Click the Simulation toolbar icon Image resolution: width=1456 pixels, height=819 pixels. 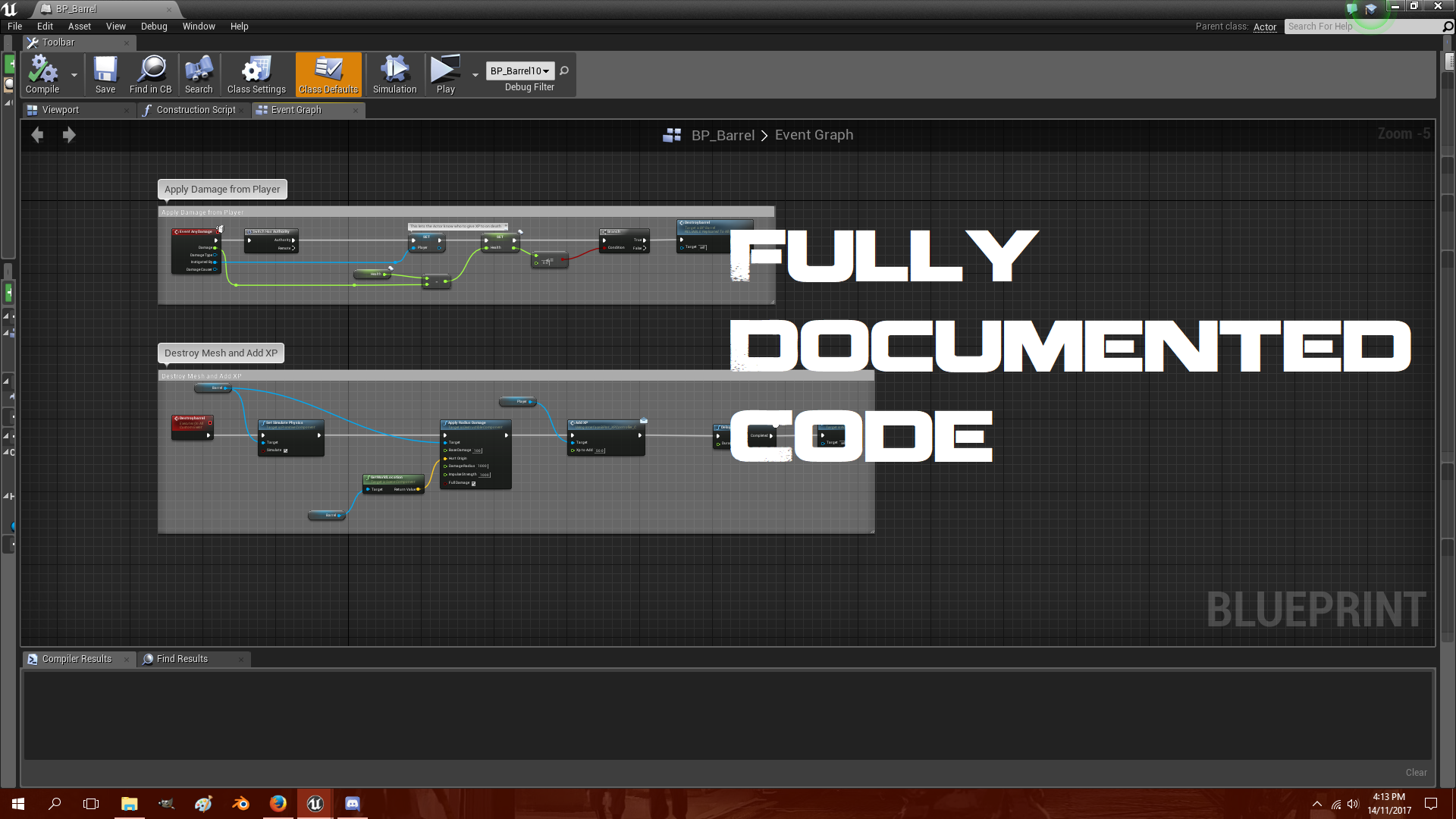393,75
